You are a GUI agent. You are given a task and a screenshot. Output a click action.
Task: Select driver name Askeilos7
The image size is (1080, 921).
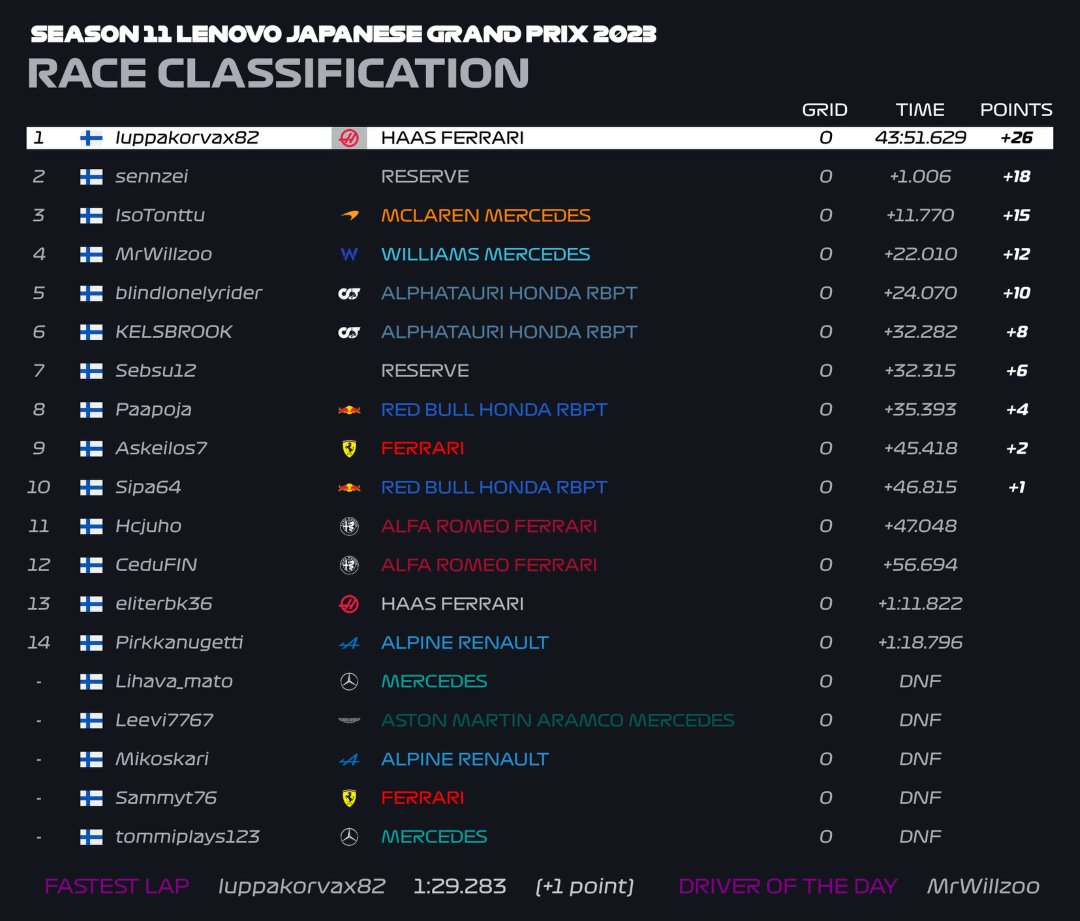[x=161, y=448]
